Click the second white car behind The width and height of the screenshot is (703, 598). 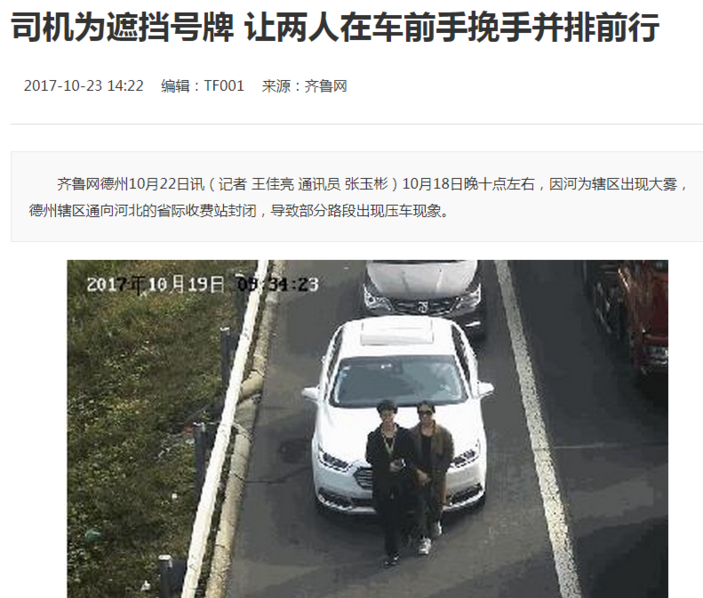tap(423, 292)
